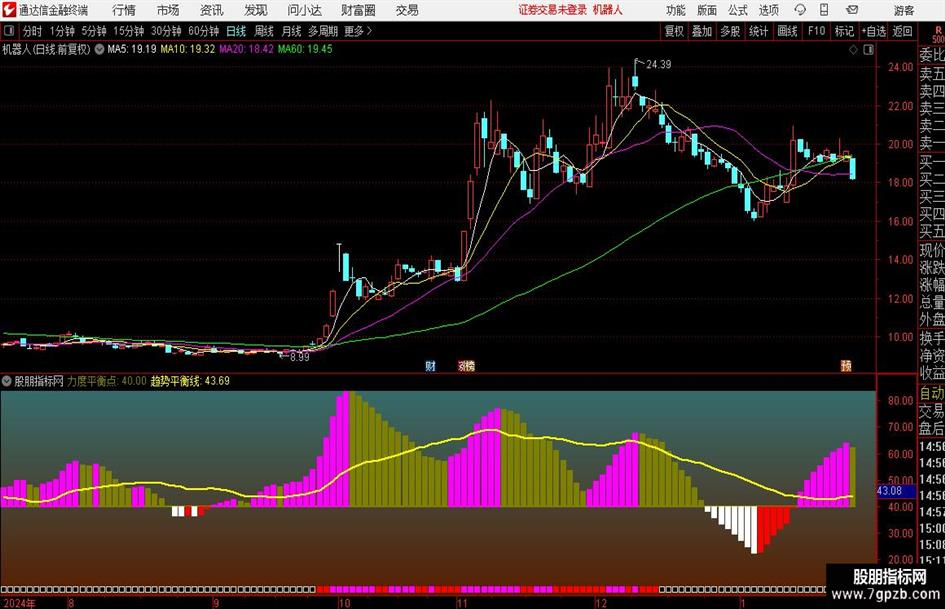The width and height of the screenshot is (945, 609).
Task: Open the 财富圈 menu
Action: [x=358, y=10]
